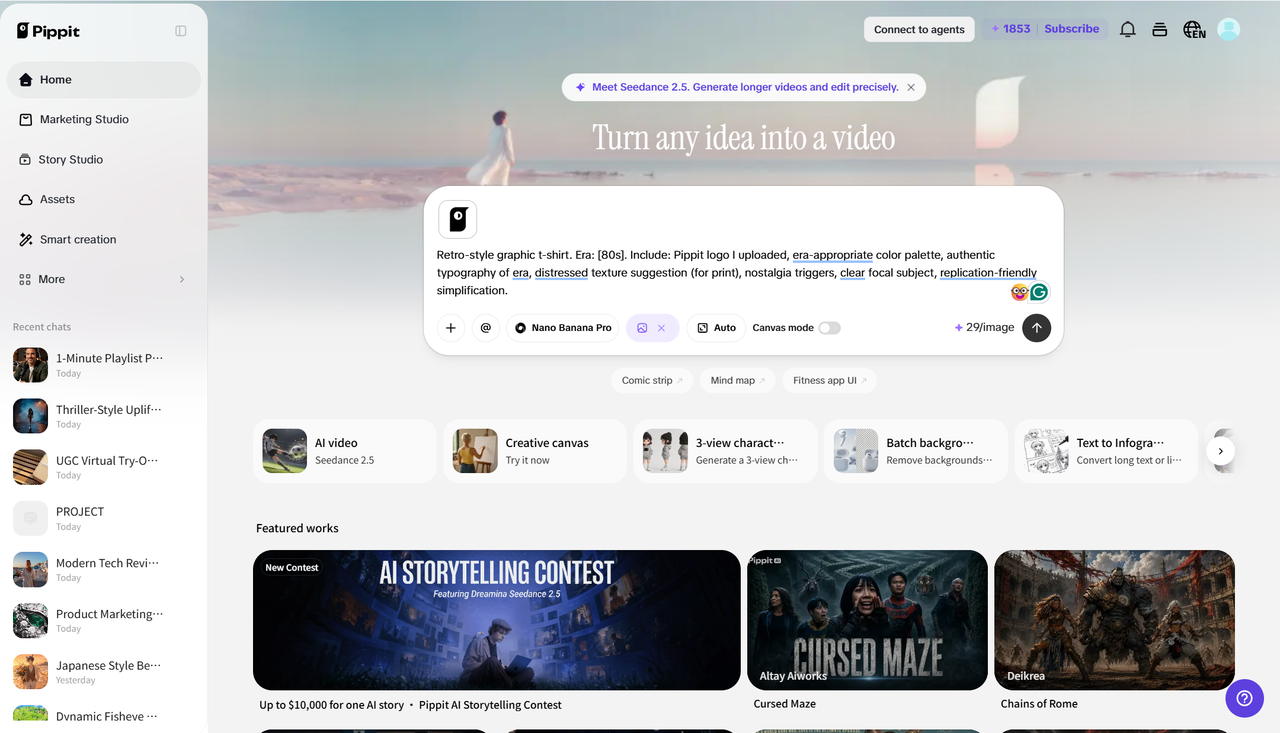Screen dimensions: 1280x733
Task: Open the Japanese Style Be… recent chat
Action: 104,672
